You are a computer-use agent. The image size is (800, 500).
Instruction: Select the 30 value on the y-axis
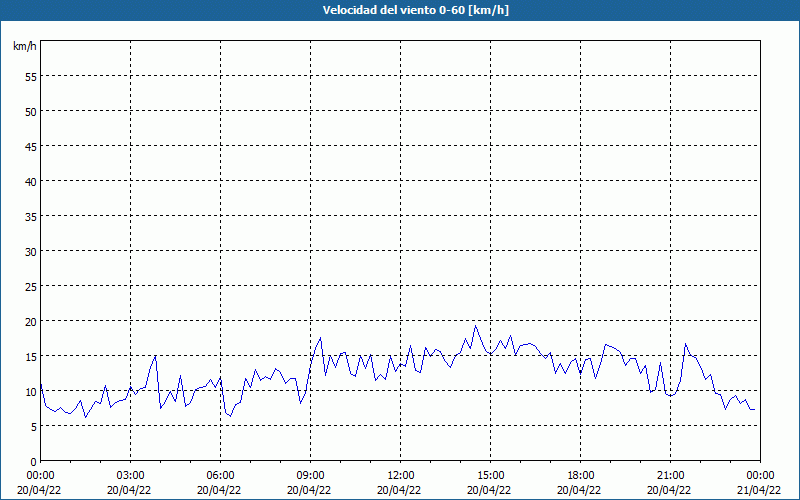[x=31, y=252]
